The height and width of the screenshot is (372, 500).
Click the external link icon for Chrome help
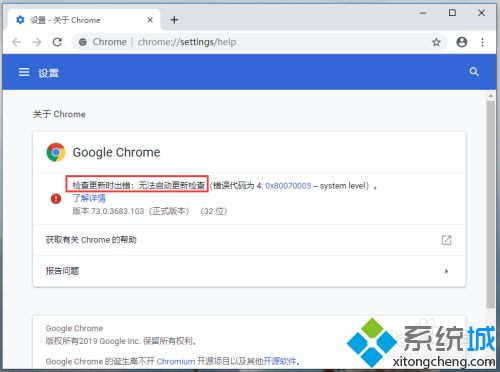446,240
